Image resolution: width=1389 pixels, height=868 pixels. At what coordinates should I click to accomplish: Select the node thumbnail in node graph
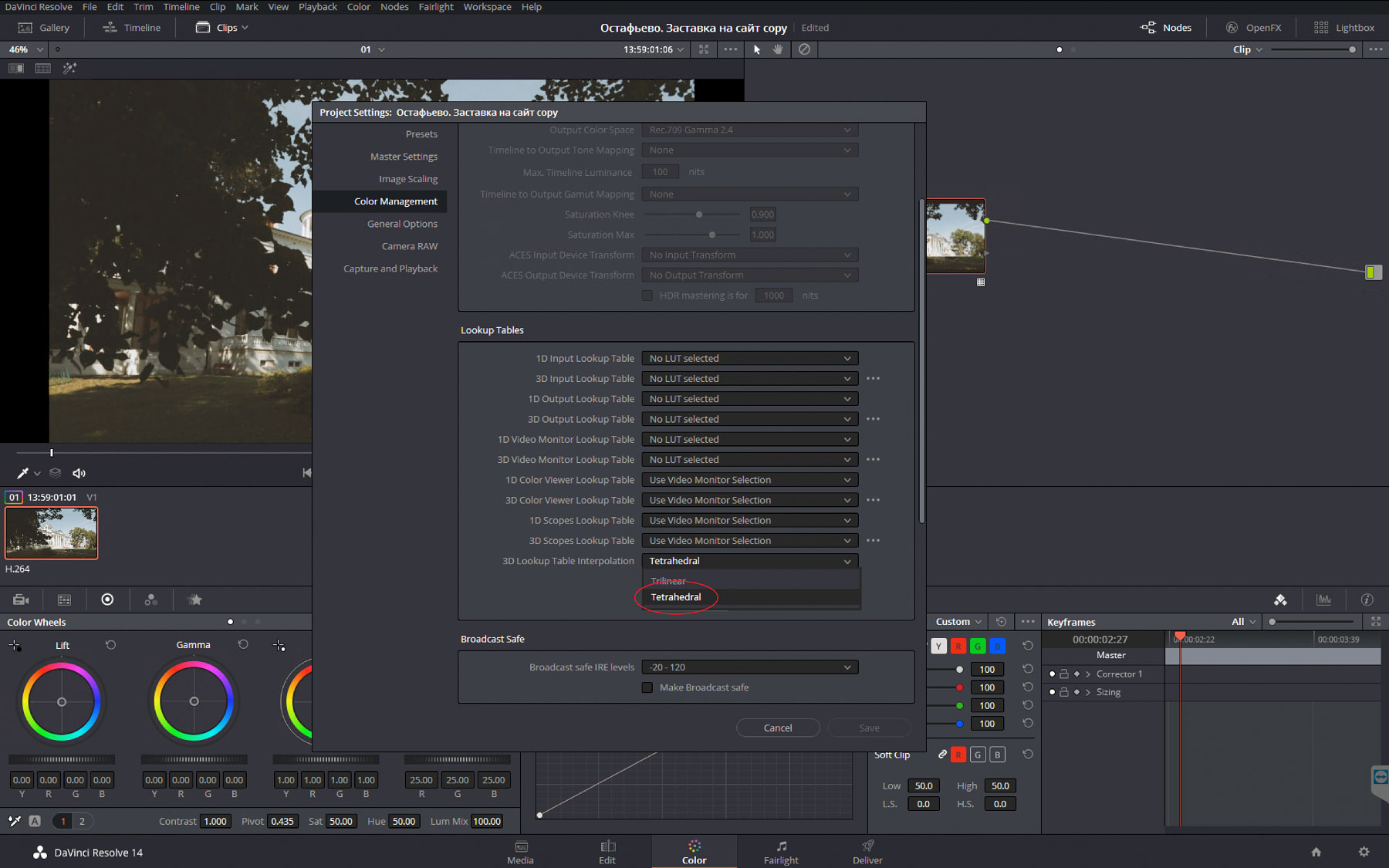point(955,236)
